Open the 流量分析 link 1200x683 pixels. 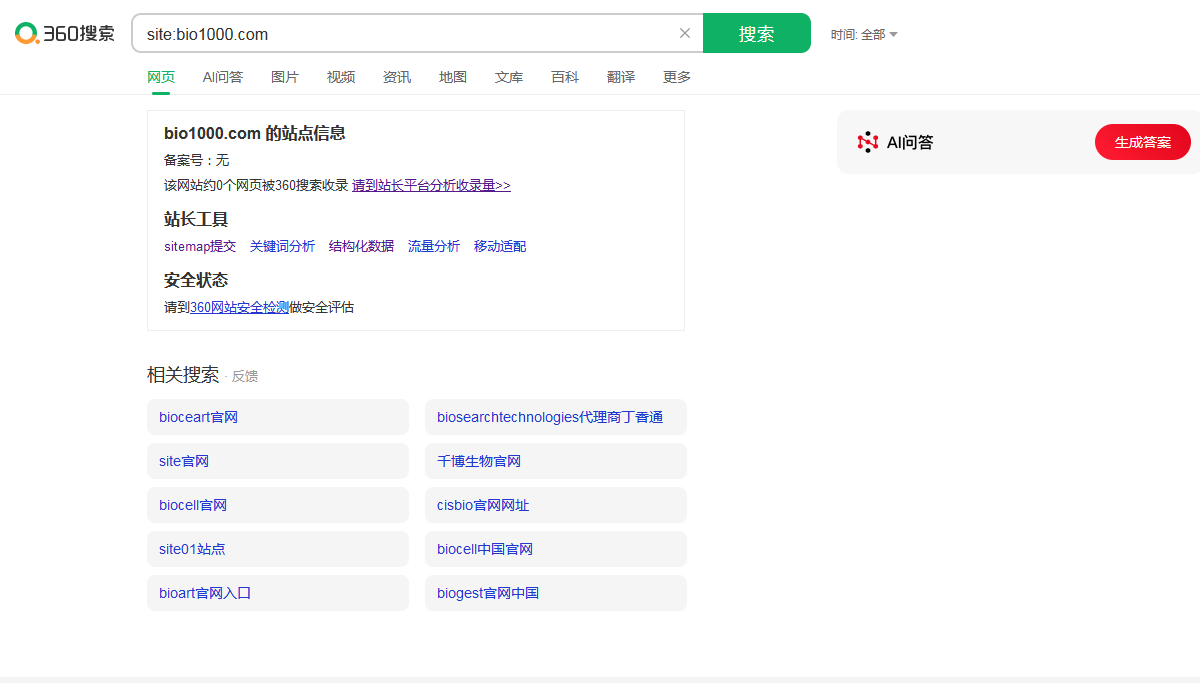pyautogui.click(x=434, y=246)
